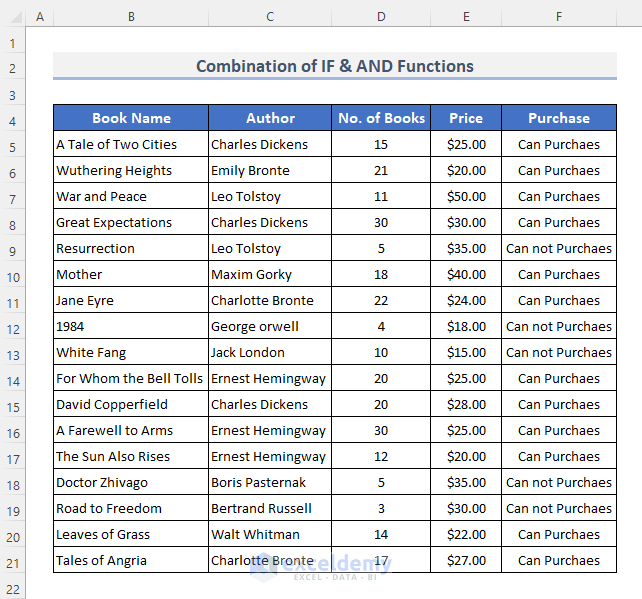Select the 'For Whom the Bell Tolls' cell

point(129,379)
